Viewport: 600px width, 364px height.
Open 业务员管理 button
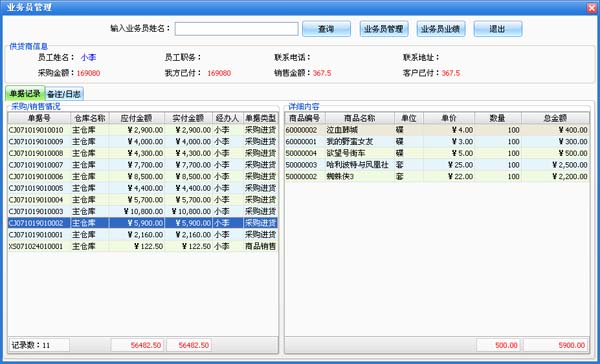(384, 29)
